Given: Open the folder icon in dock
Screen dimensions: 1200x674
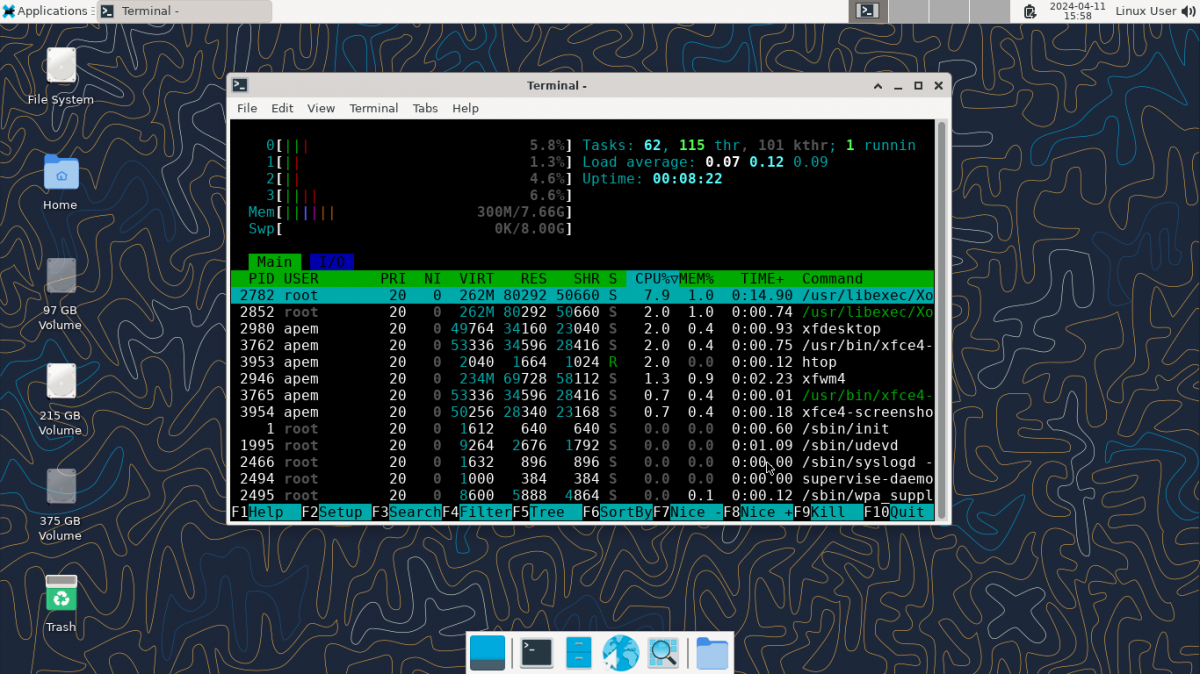Looking at the screenshot, I should (x=712, y=653).
